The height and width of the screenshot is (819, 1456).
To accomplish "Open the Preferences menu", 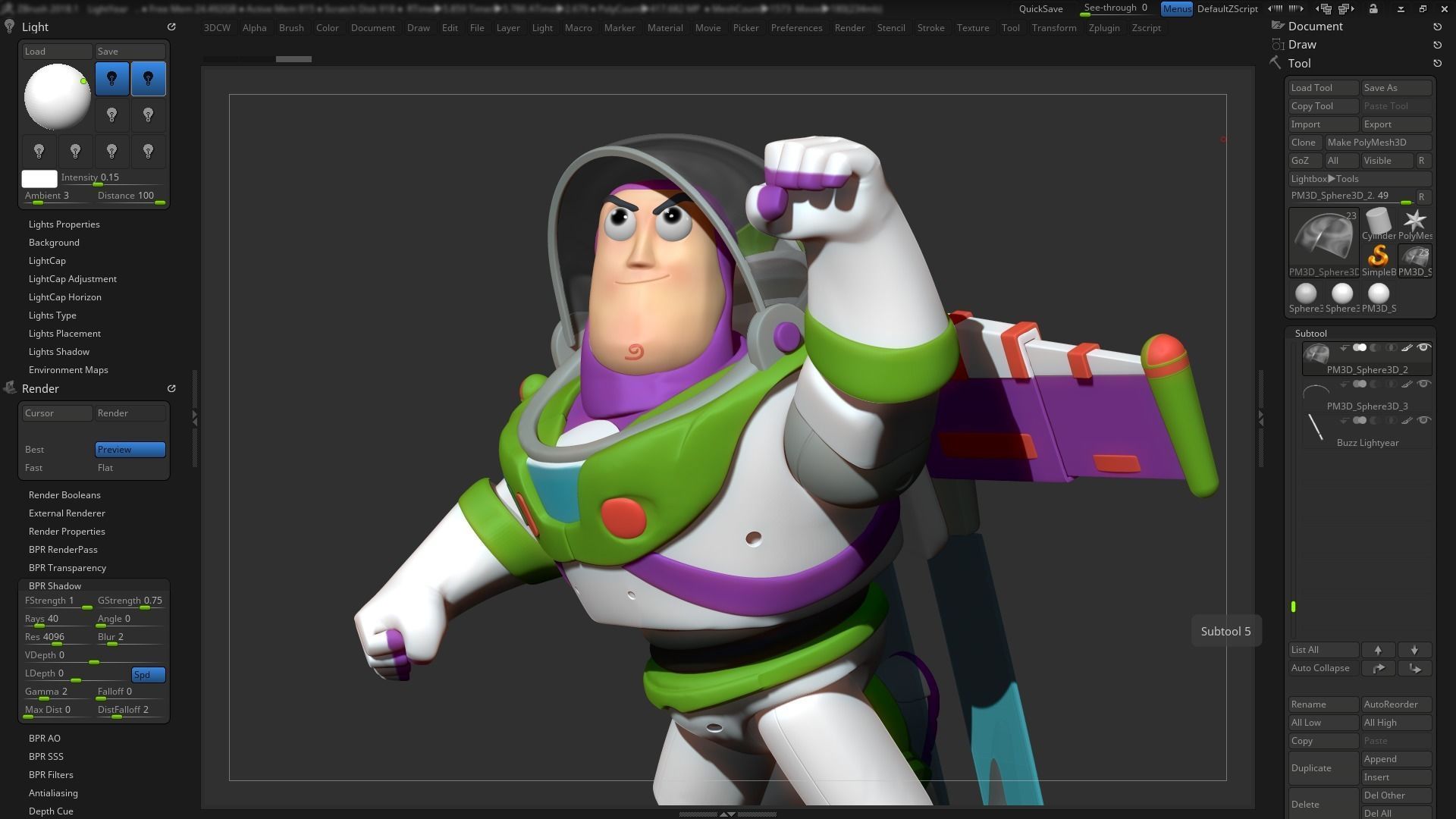I will (x=796, y=27).
